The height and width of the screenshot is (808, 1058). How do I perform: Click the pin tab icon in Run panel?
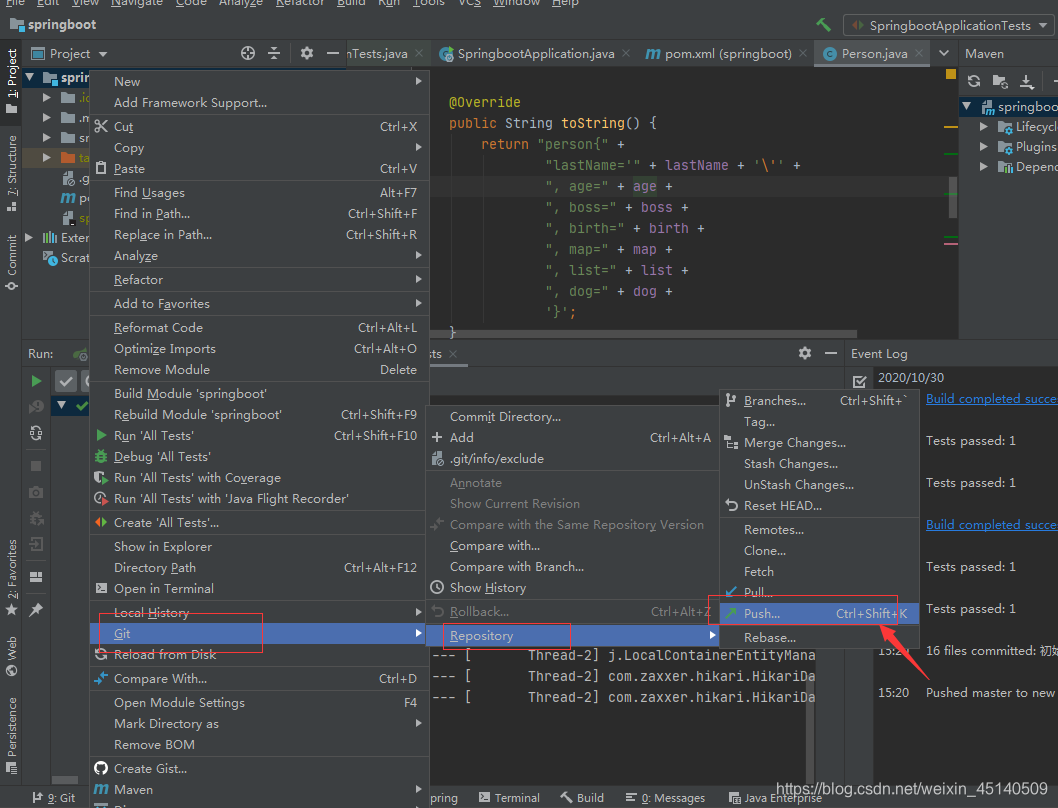(36, 610)
